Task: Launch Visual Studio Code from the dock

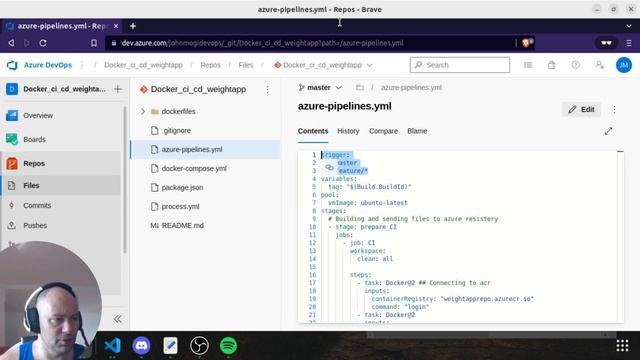Action: point(113,346)
